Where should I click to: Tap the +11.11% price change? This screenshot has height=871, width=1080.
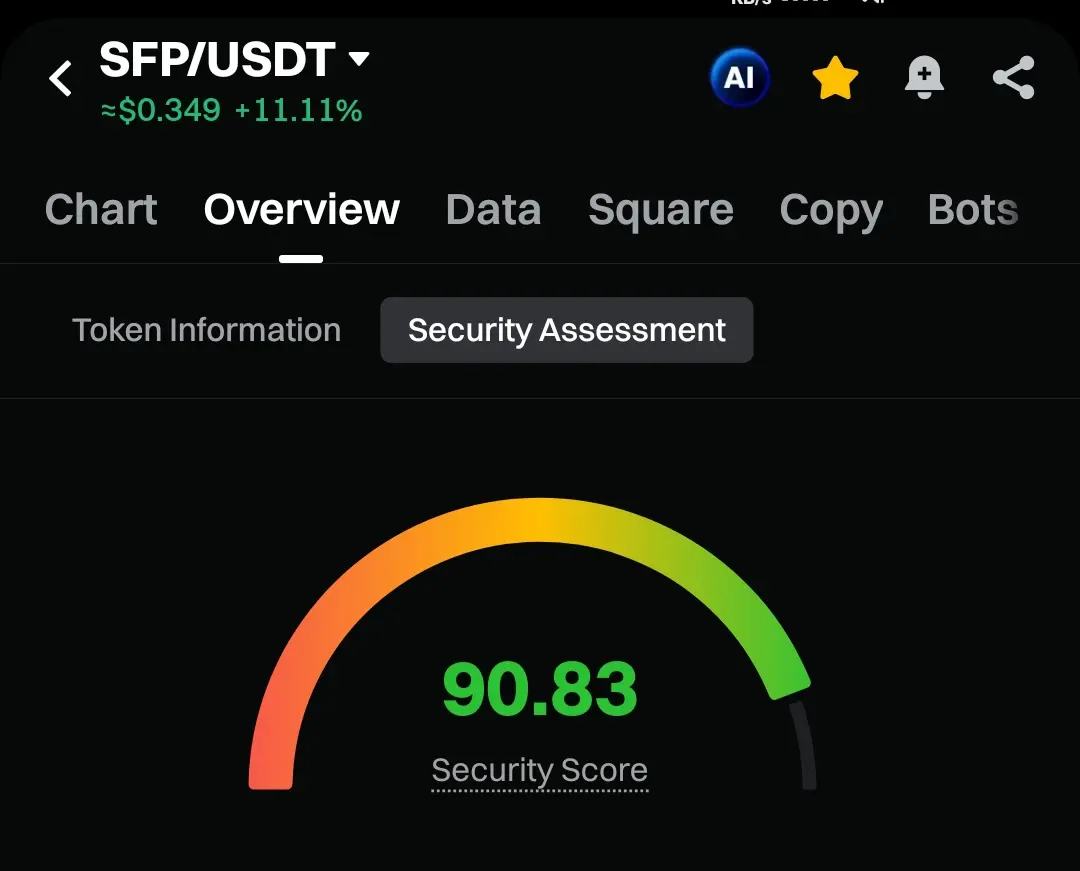pos(298,110)
